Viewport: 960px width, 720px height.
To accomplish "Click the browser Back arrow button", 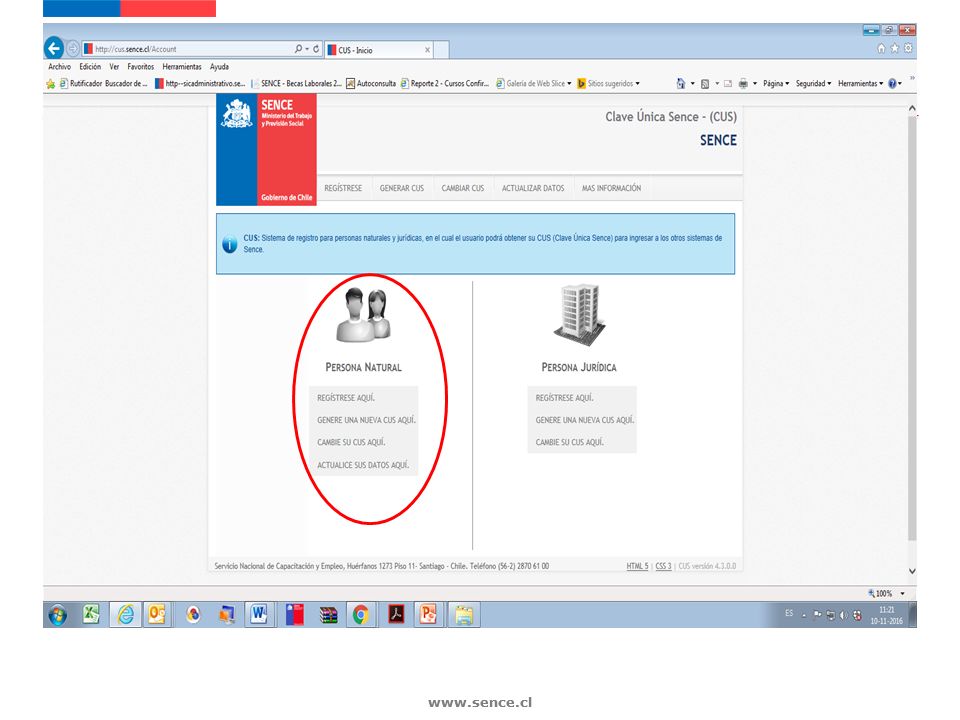I will click(x=54, y=48).
